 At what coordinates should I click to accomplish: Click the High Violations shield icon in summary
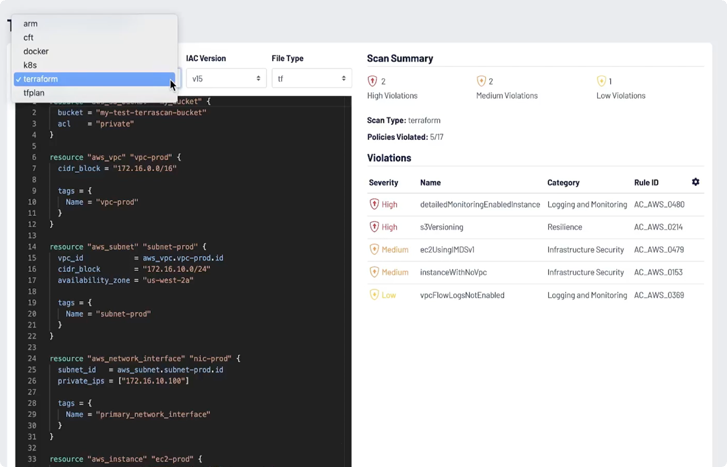(373, 81)
